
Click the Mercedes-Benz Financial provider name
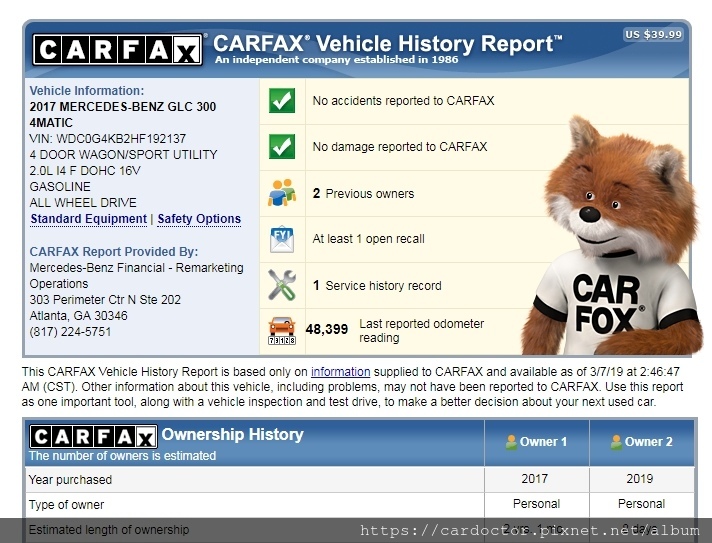[x=136, y=276]
